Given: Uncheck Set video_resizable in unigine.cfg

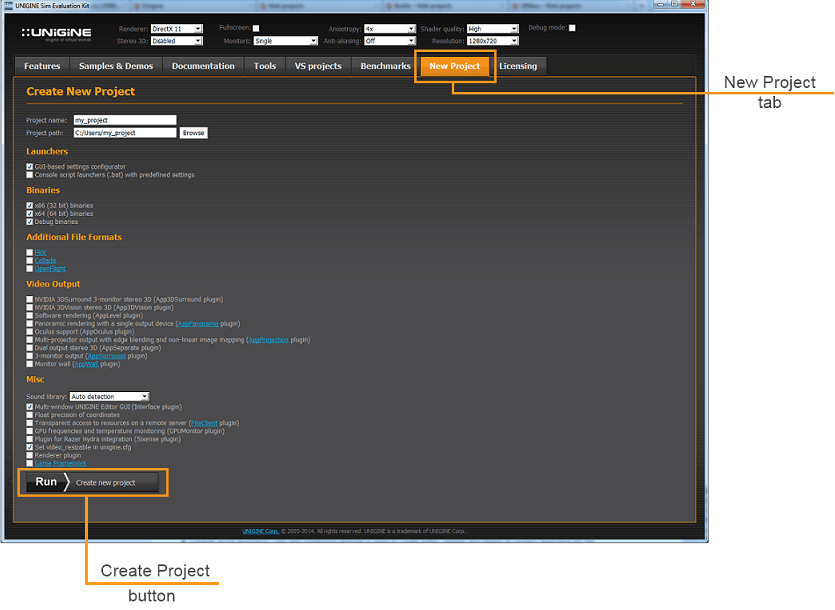Looking at the screenshot, I should pyautogui.click(x=30, y=448).
